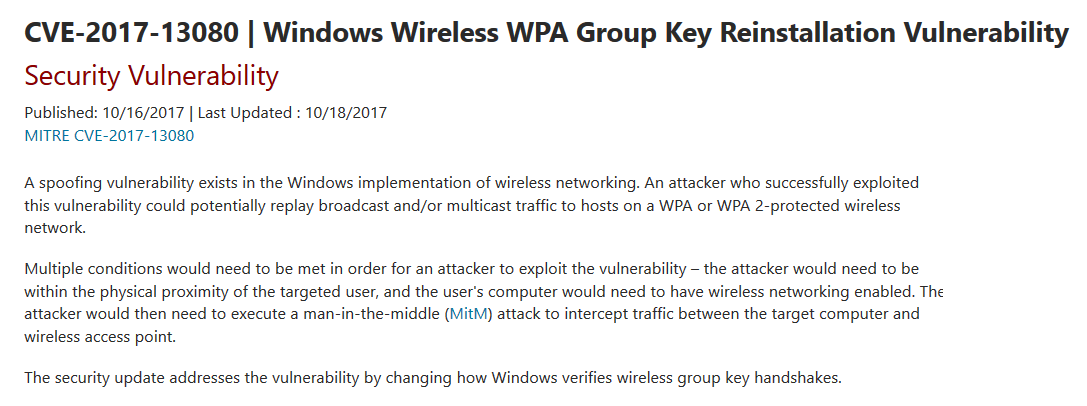Image resolution: width=1087 pixels, height=406 pixels.
Task: Click the word "network." ending first paragraph
Action: point(55,229)
